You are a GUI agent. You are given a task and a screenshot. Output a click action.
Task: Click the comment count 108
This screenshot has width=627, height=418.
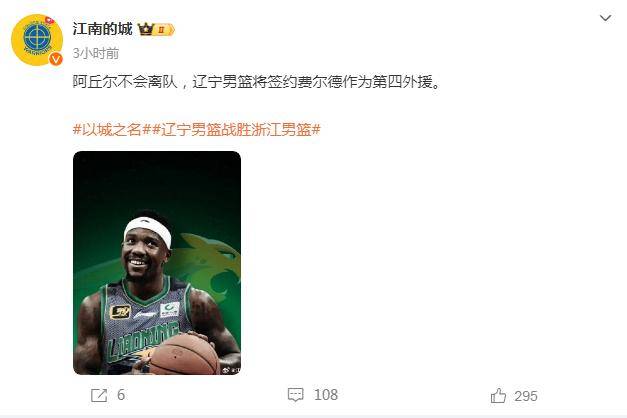click(x=326, y=395)
